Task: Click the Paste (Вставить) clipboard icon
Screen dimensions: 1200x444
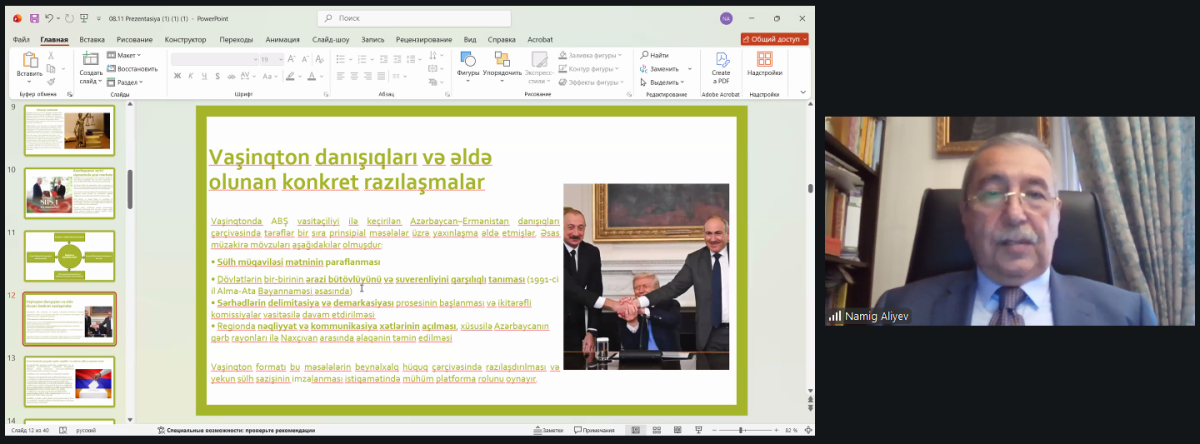Action: click(29, 64)
